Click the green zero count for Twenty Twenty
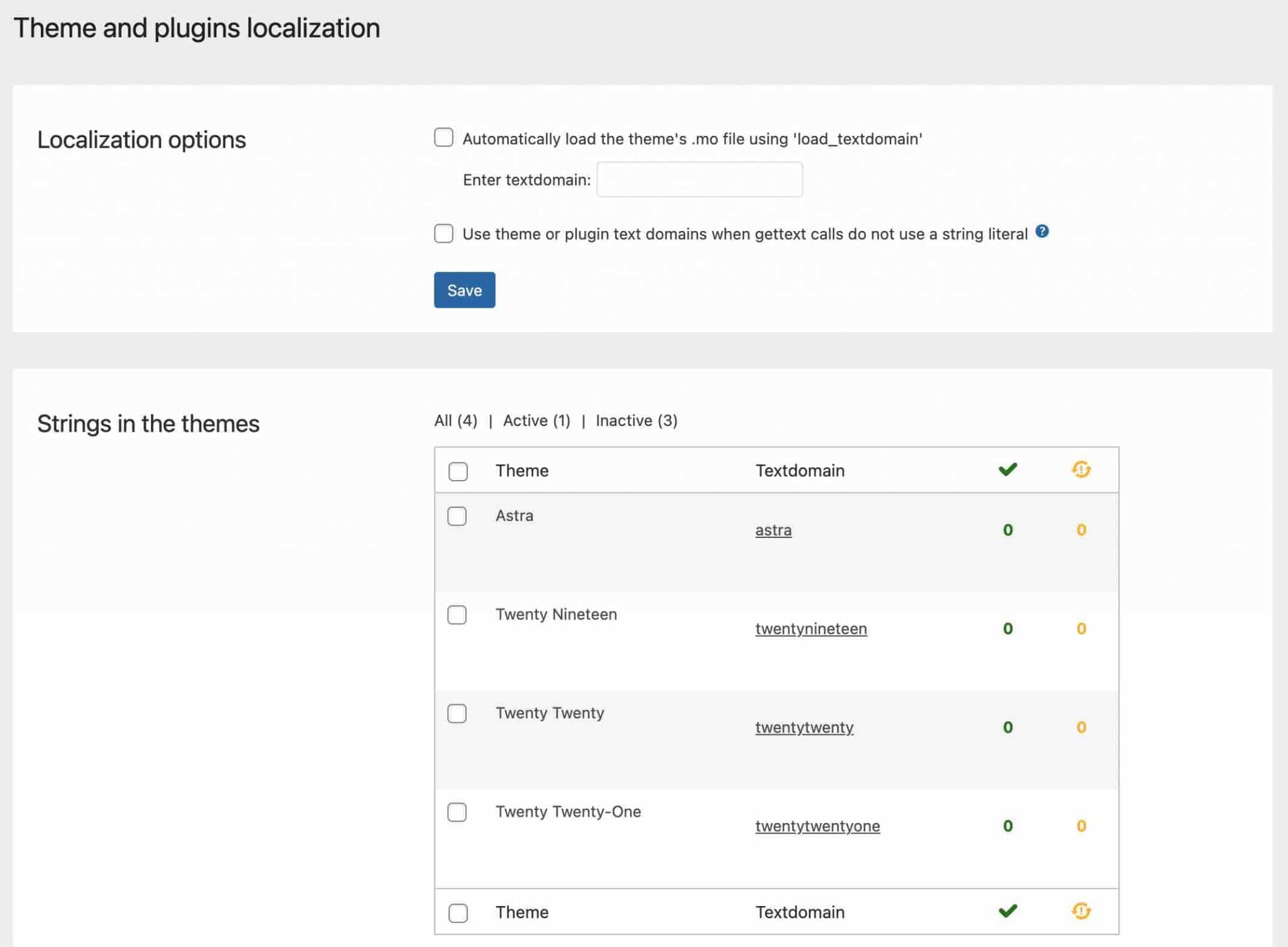The width and height of the screenshot is (1288, 947). coord(1008,727)
